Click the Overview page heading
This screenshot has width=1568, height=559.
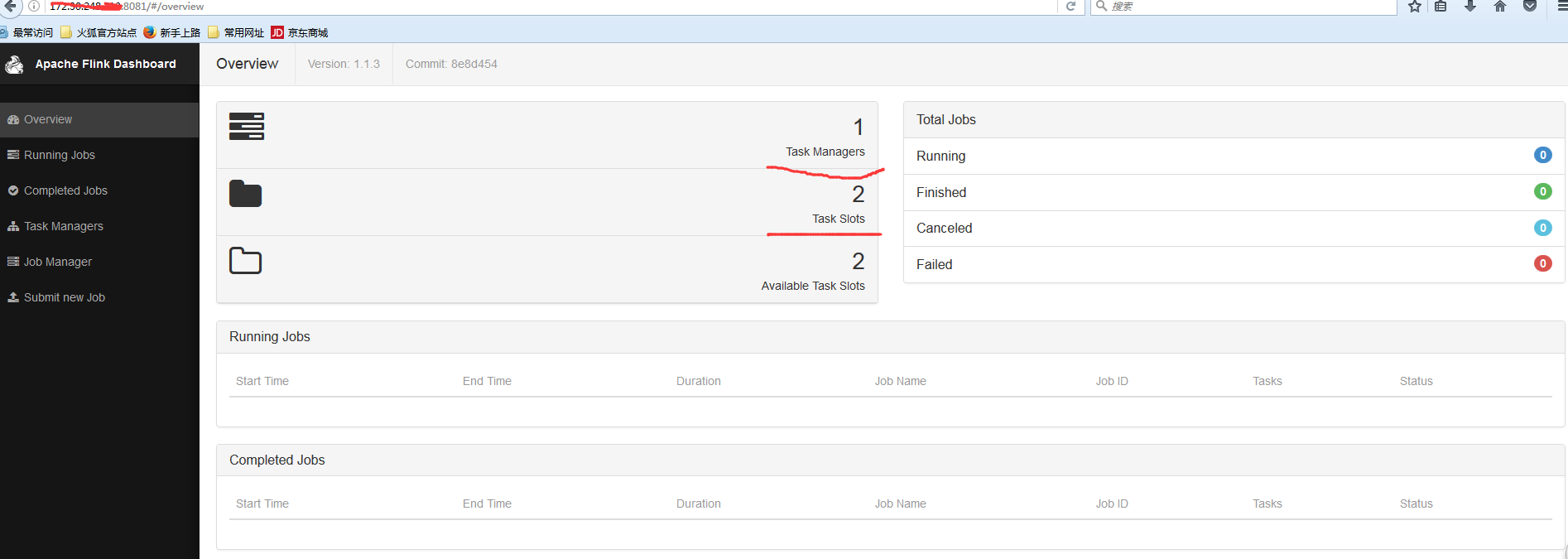[x=248, y=64]
